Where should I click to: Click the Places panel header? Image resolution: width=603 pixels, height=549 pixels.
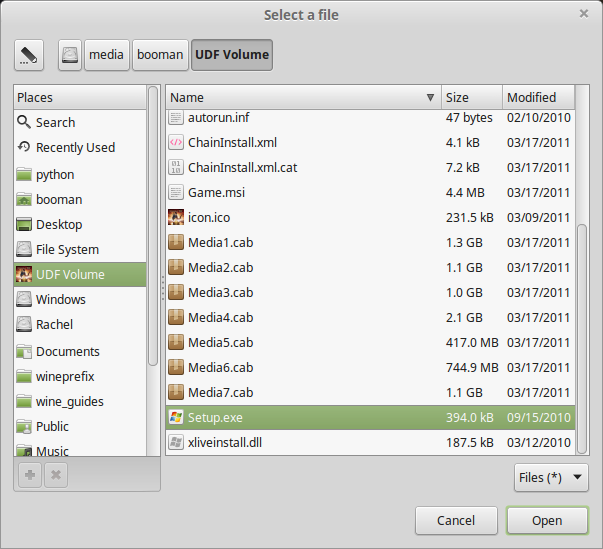click(80, 97)
